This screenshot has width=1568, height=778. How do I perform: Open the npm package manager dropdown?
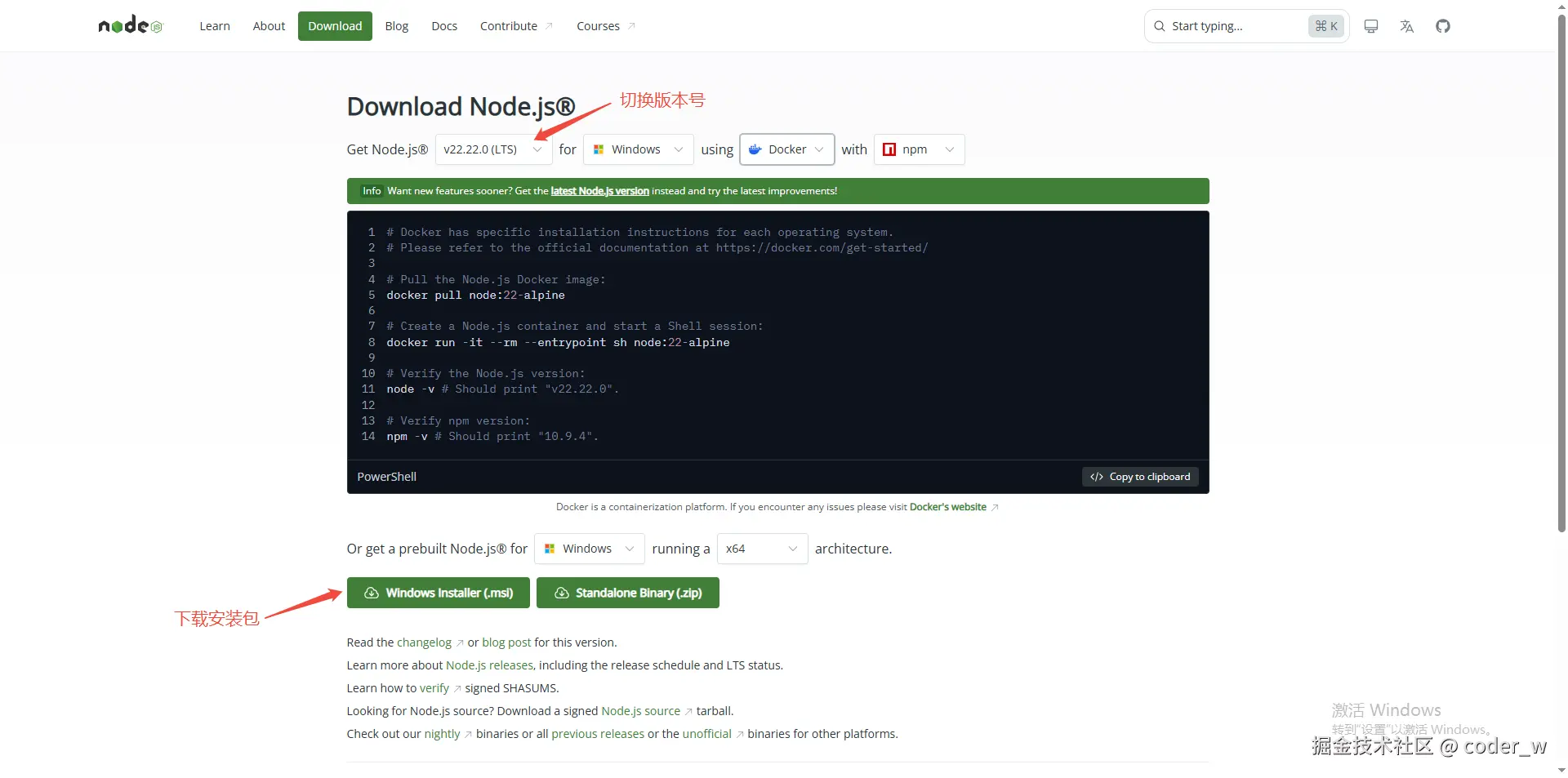[920, 149]
